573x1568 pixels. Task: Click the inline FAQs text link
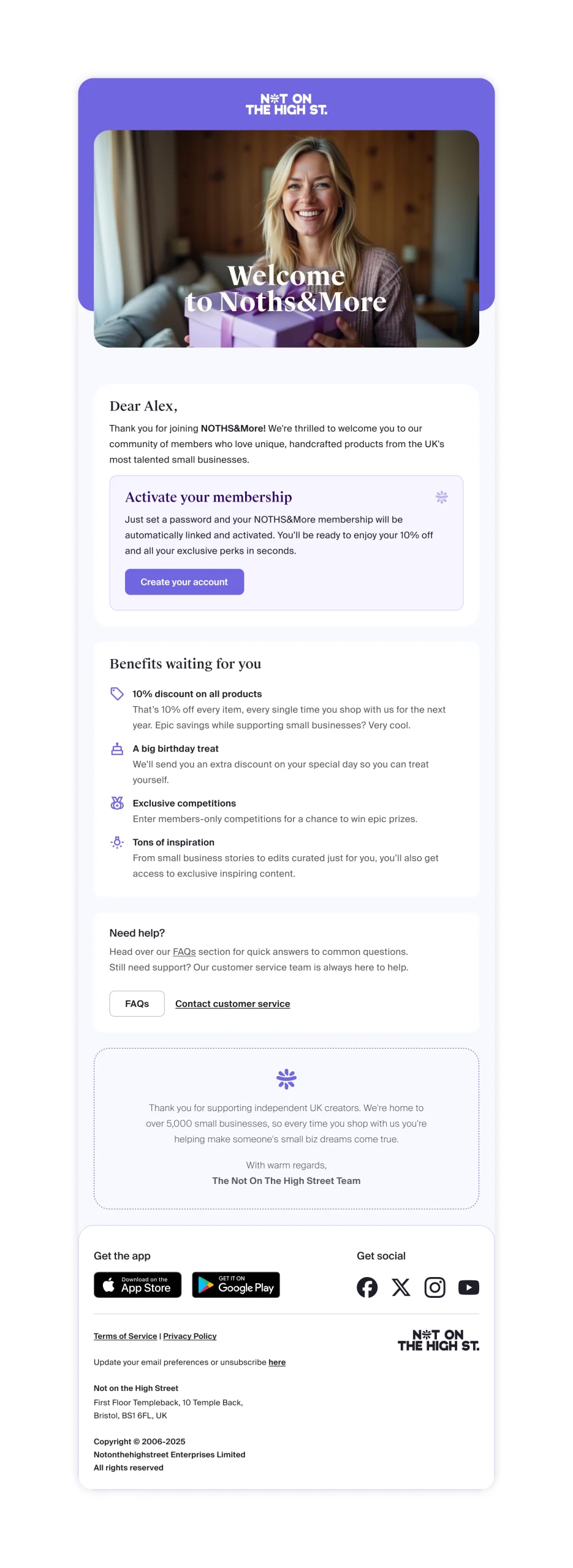tap(184, 951)
